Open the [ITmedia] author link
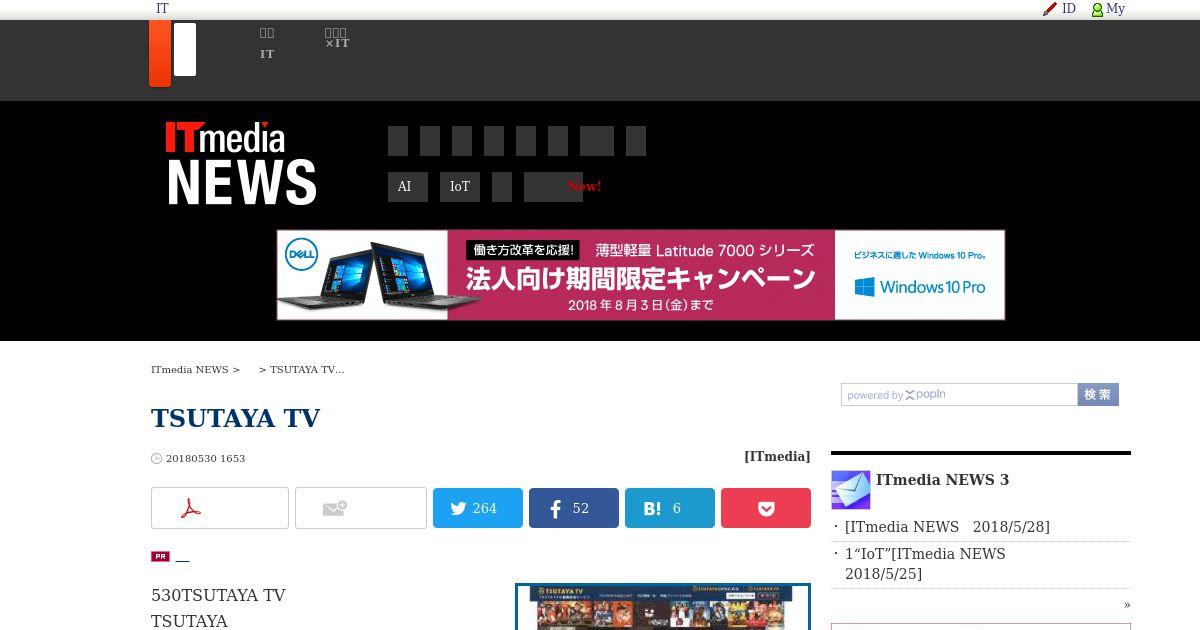 coord(777,456)
